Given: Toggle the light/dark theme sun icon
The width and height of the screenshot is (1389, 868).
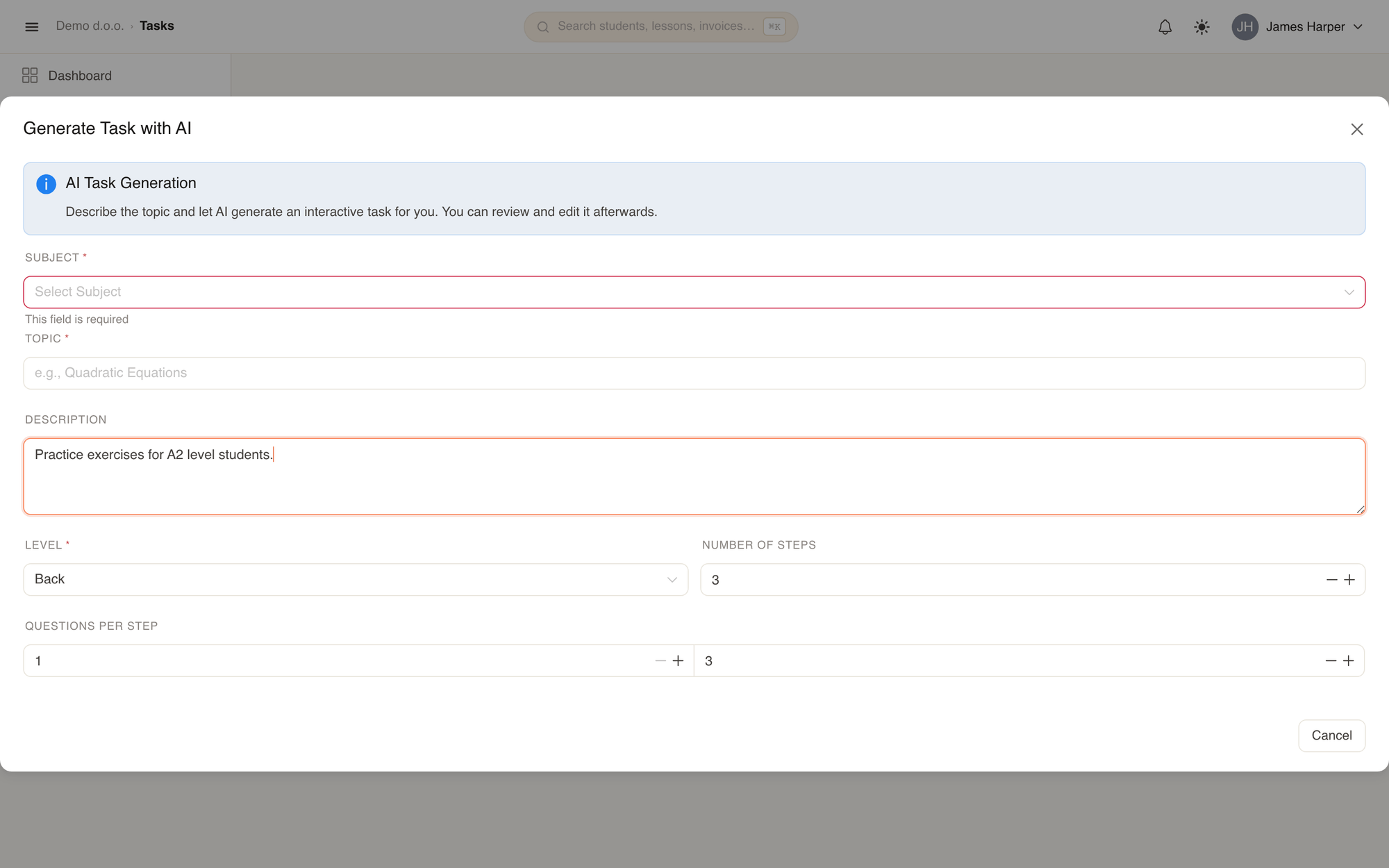Looking at the screenshot, I should coord(1201,26).
